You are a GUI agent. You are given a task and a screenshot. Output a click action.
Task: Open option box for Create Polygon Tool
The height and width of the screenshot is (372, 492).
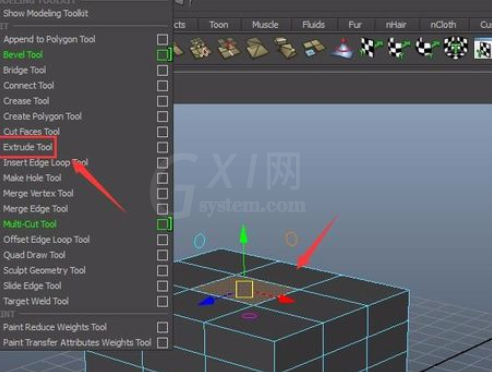point(162,117)
